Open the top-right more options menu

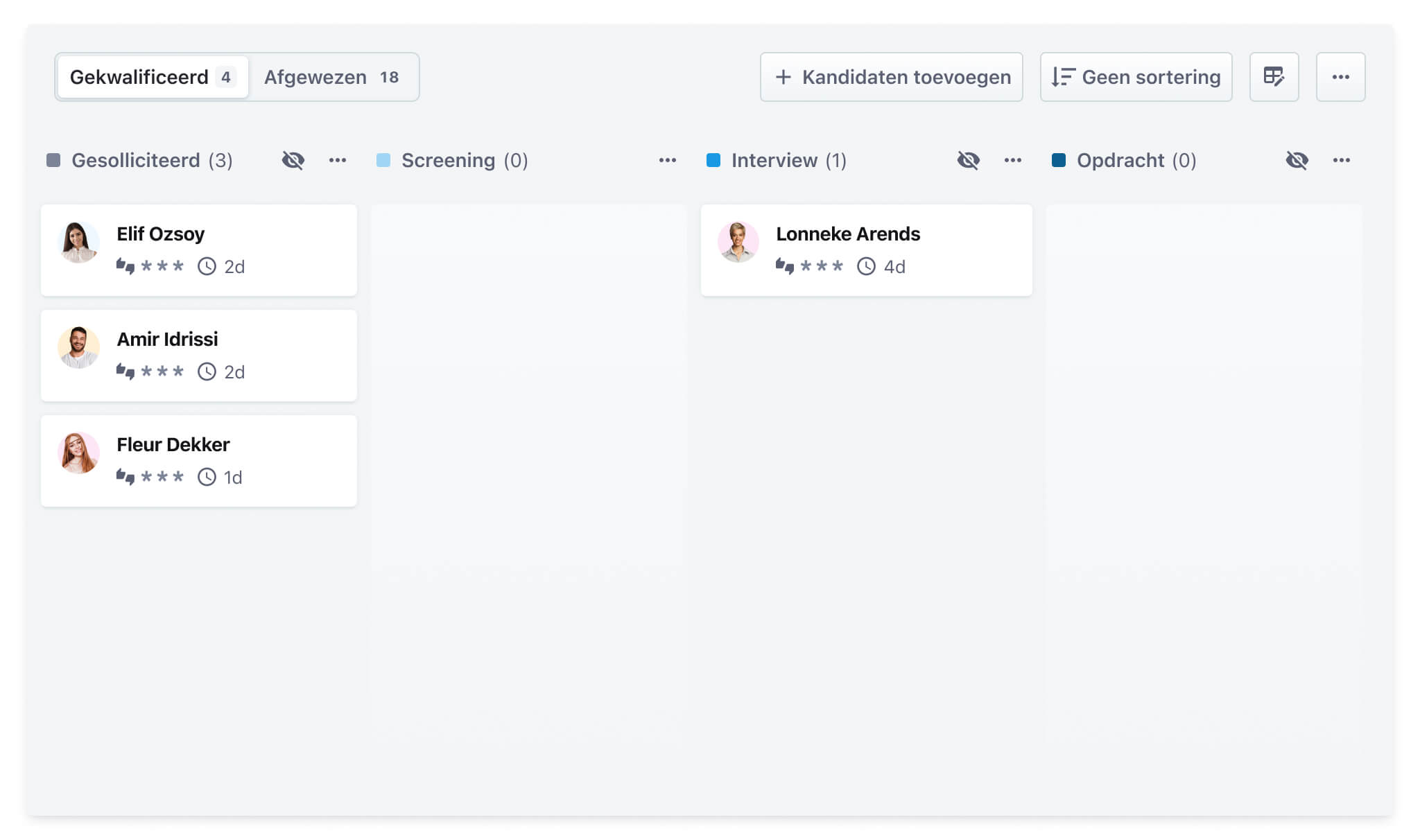[x=1340, y=77]
